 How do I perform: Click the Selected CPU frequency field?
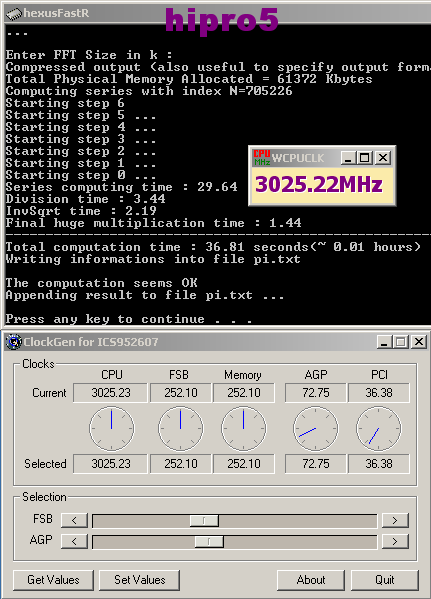(x=110, y=464)
